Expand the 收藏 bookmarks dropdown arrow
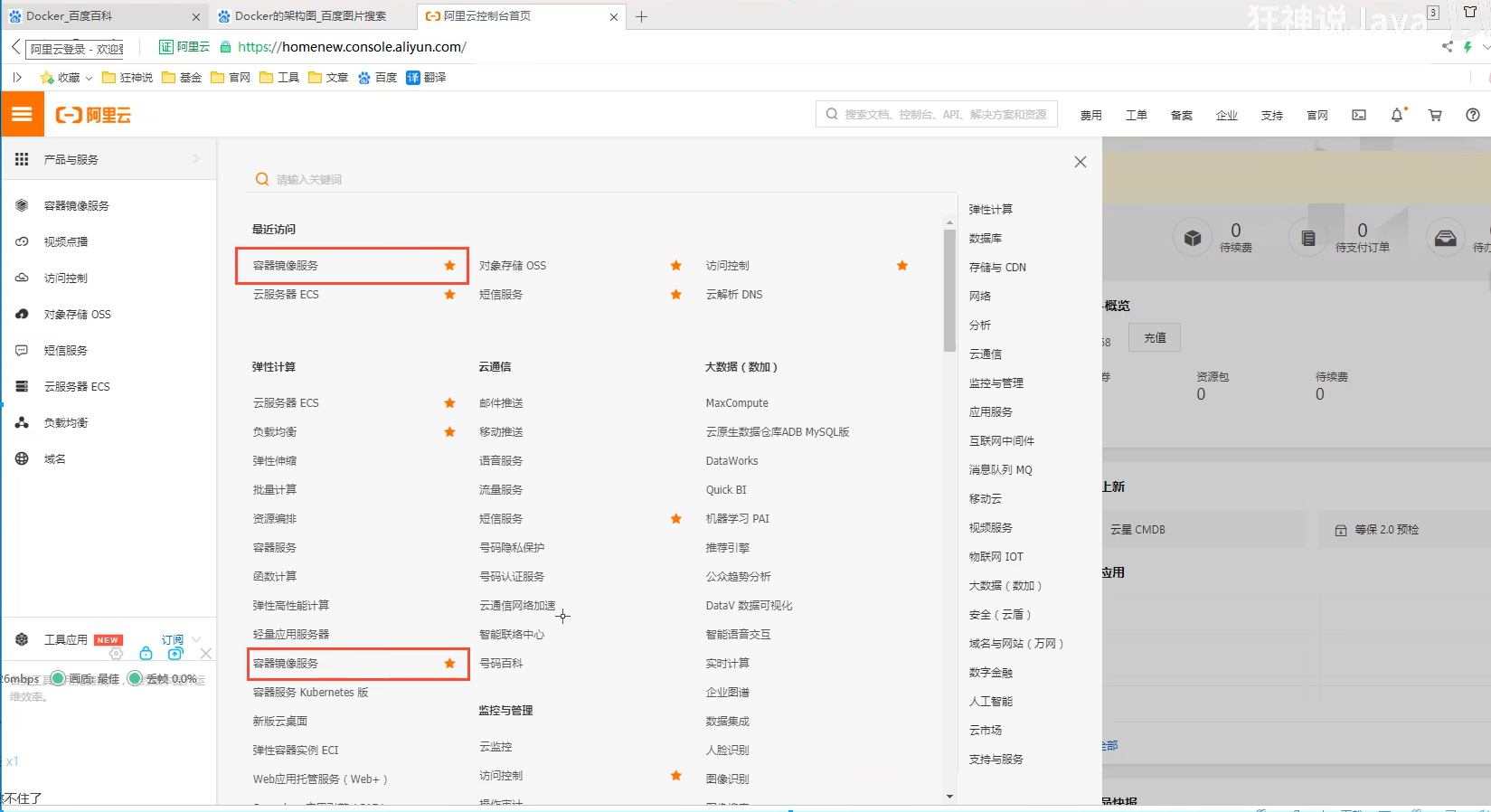 (x=89, y=79)
